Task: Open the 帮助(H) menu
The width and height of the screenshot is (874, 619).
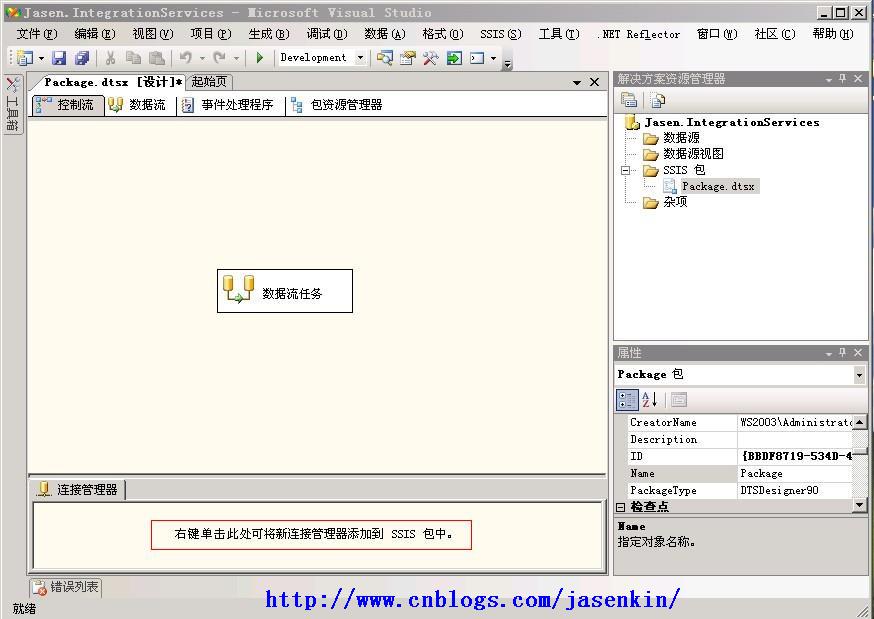Action: [833, 34]
